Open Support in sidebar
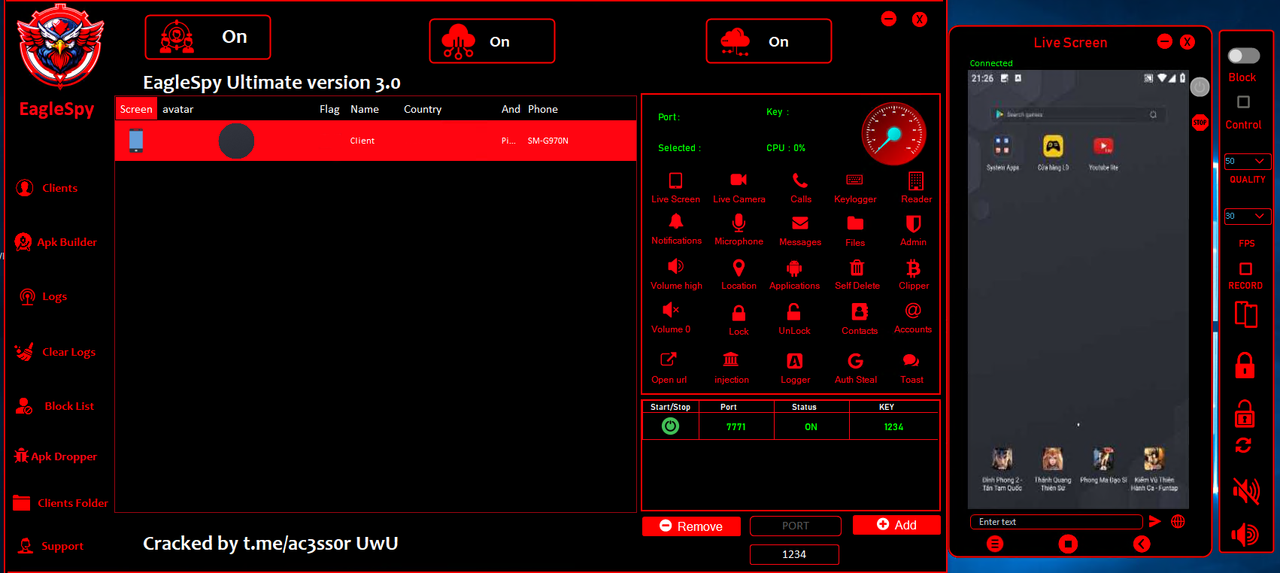The width and height of the screenshot is (1280, 573). pos(49,546)
